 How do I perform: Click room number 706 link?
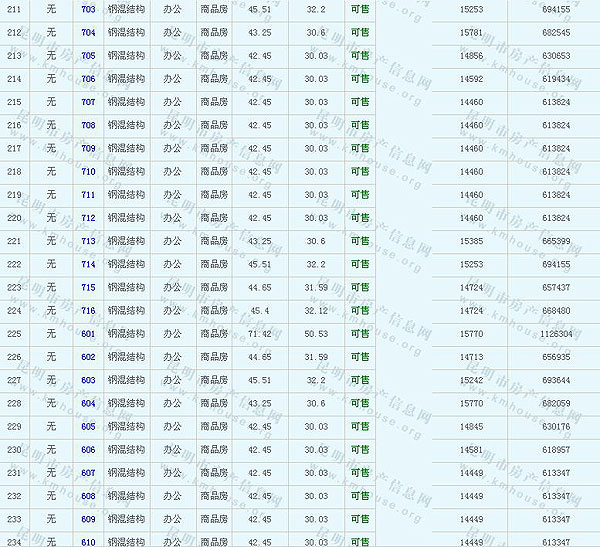[88, 79]
